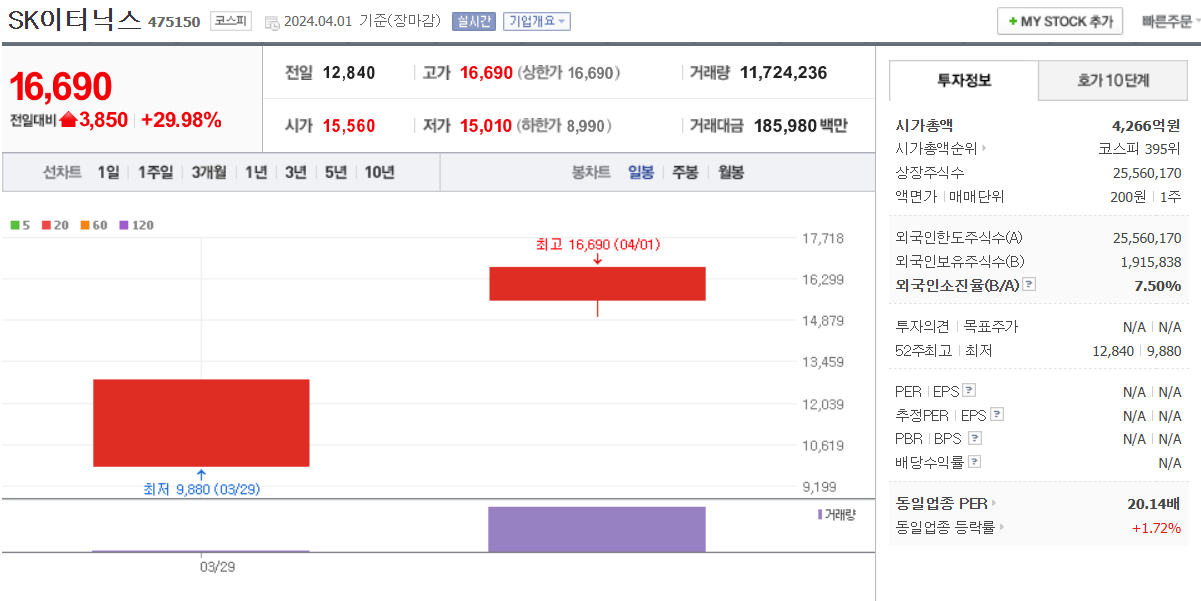Image resolution: width=1201 pixels, height=601 pixels.
Task: Click the current price 16,690
Action: point(61,87)
